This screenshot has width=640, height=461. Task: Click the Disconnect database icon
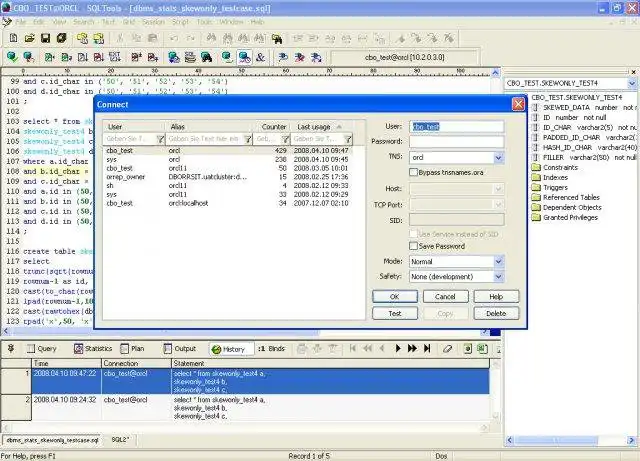pos(29,57)
